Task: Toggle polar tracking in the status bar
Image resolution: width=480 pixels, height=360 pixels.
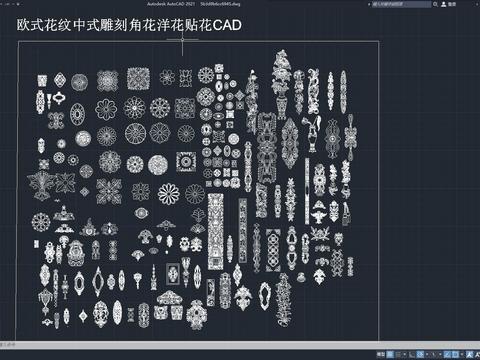Action: [x=420, y=354]
